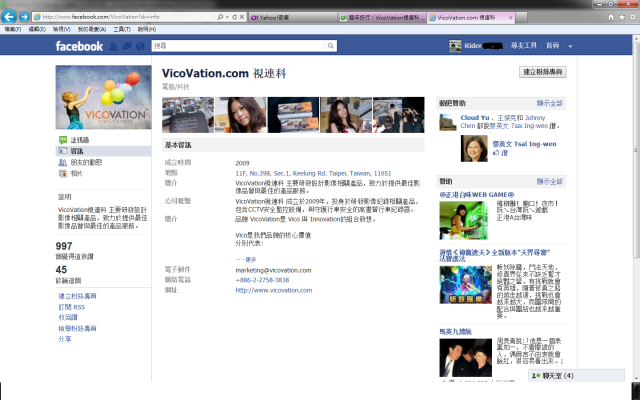Click the browser Home icon

coord(611,17)
